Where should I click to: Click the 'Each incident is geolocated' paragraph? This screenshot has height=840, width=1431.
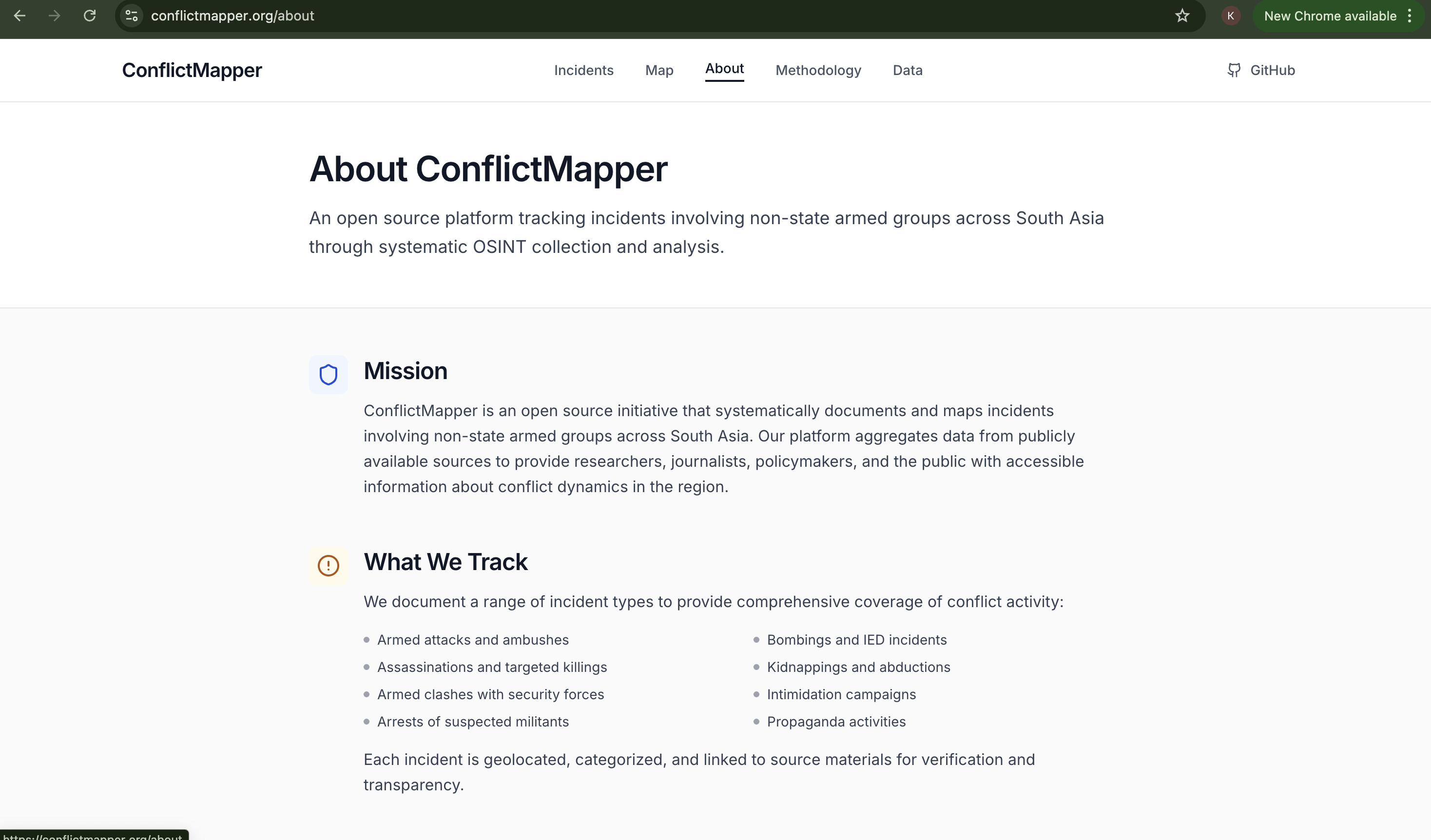[699, 772]
